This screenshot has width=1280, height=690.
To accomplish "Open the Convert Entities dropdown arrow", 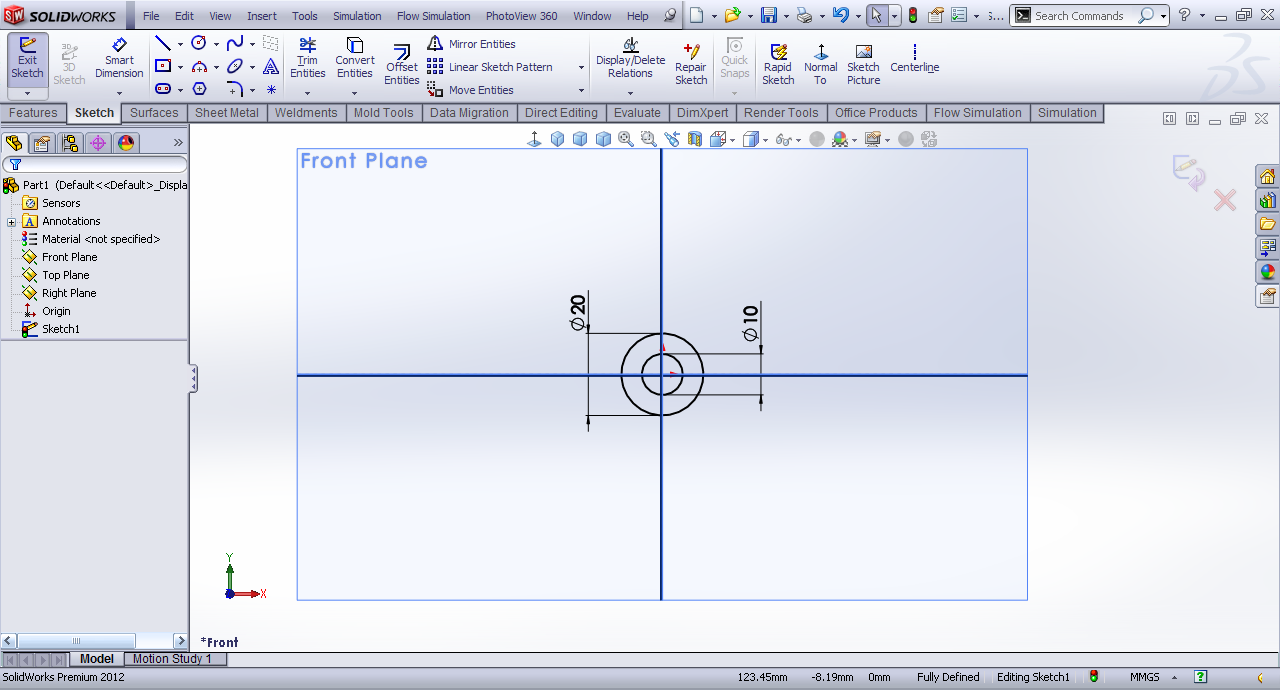I will (x=354, y=94).
